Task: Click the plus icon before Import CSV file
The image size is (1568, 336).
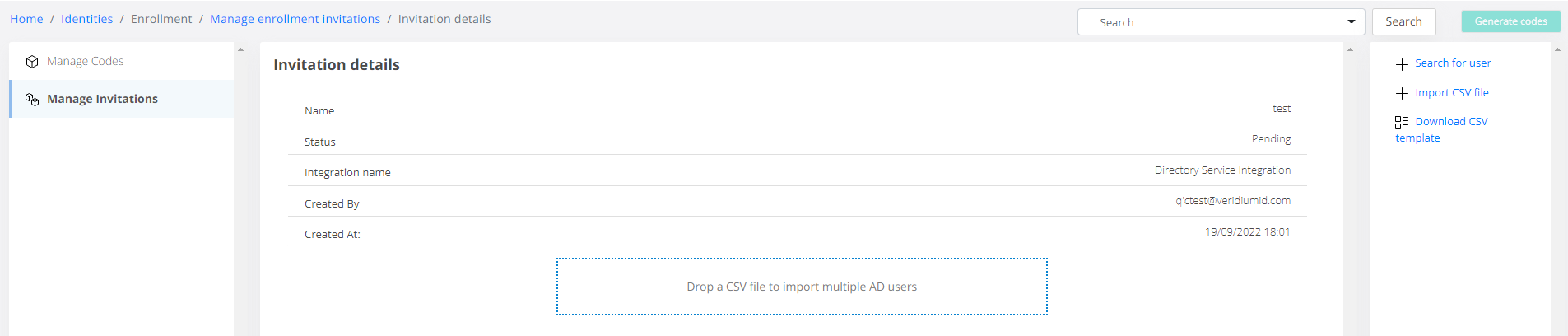Action: [x=1402, y=94]
